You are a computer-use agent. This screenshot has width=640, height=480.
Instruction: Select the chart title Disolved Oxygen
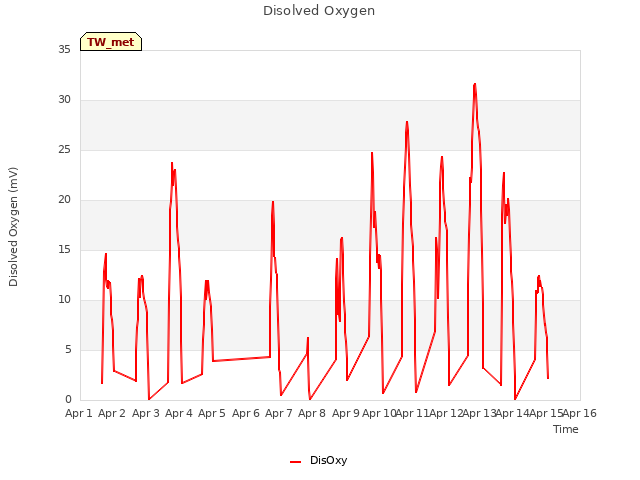click(319, 11)
